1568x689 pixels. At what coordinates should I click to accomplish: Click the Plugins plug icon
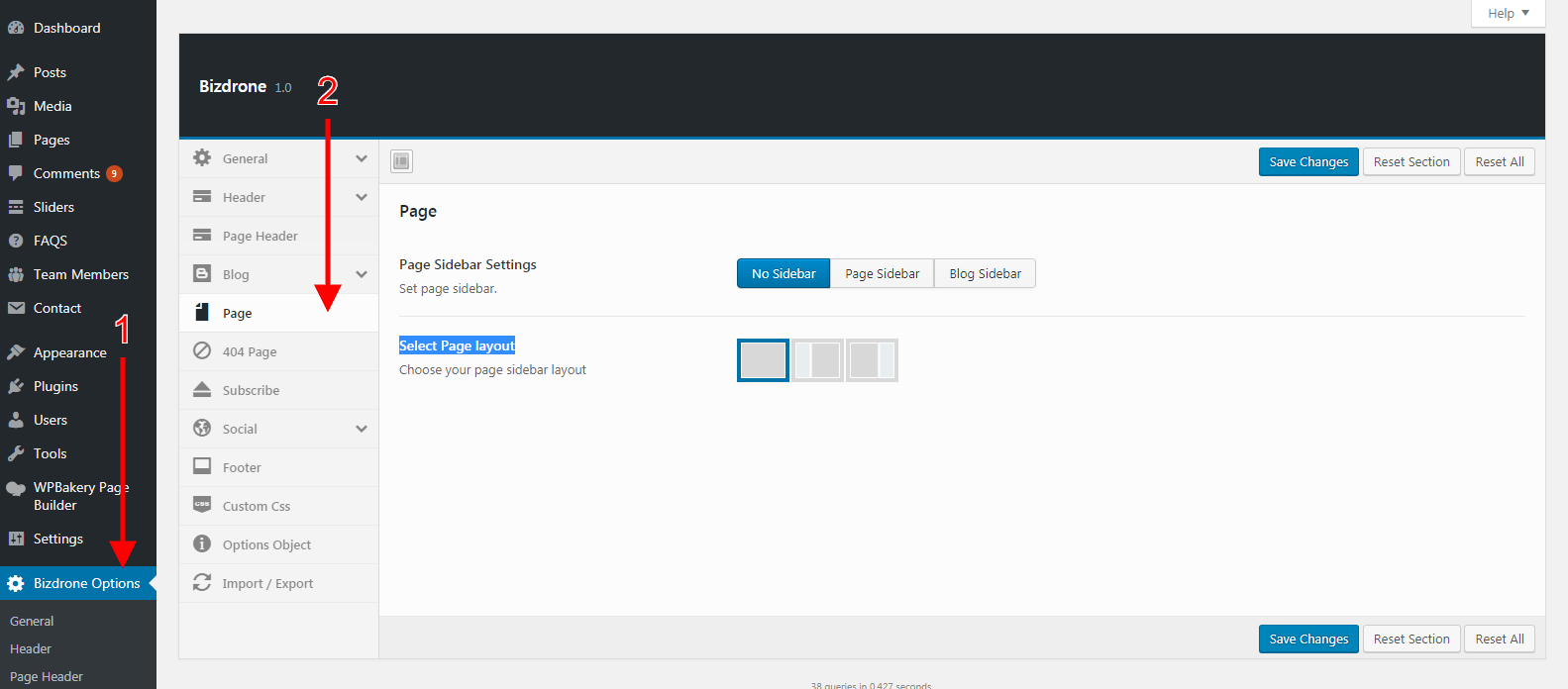click(16, 386)
